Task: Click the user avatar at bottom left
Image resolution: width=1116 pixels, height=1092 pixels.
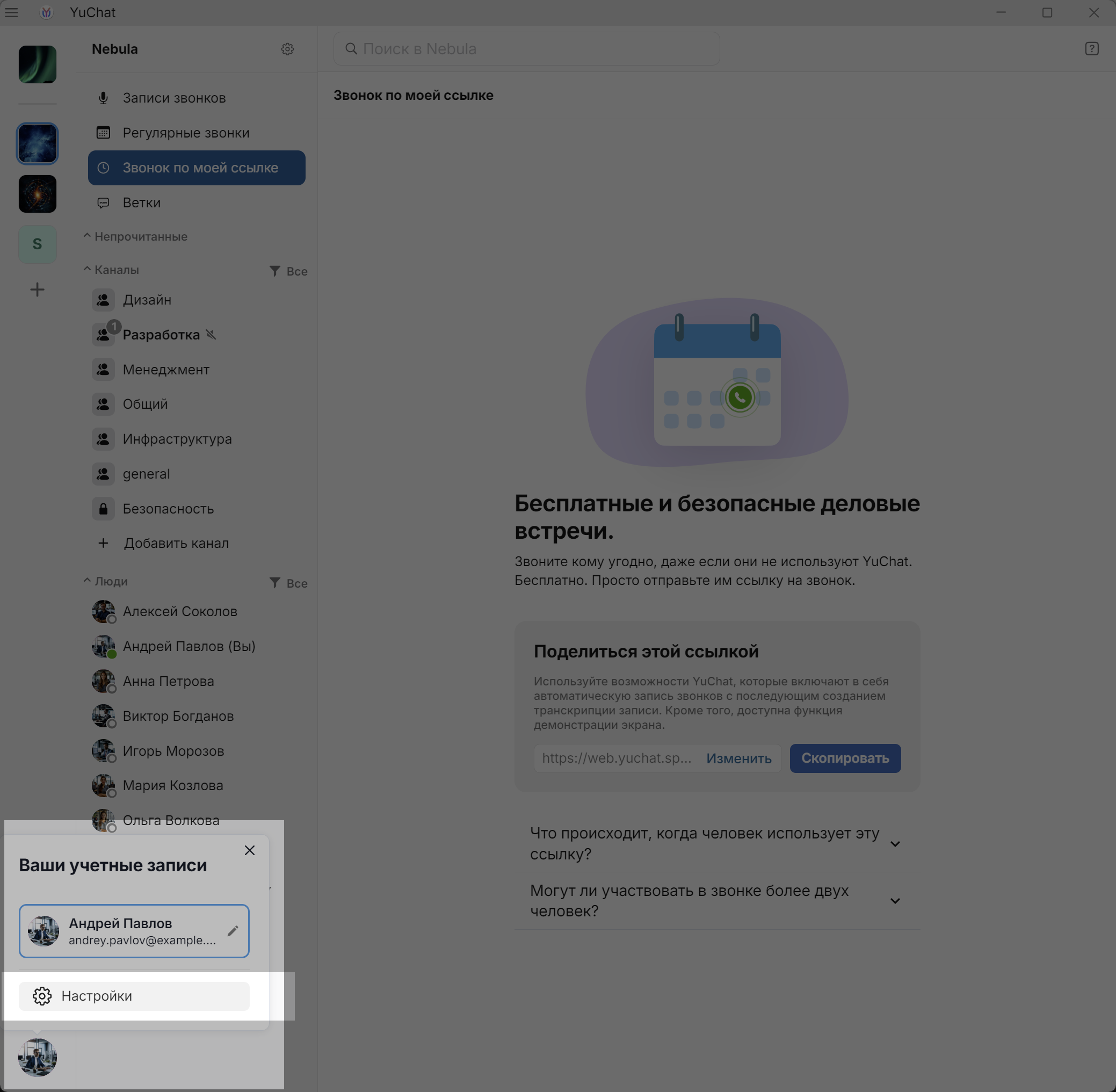Action: coord(37,1058)
